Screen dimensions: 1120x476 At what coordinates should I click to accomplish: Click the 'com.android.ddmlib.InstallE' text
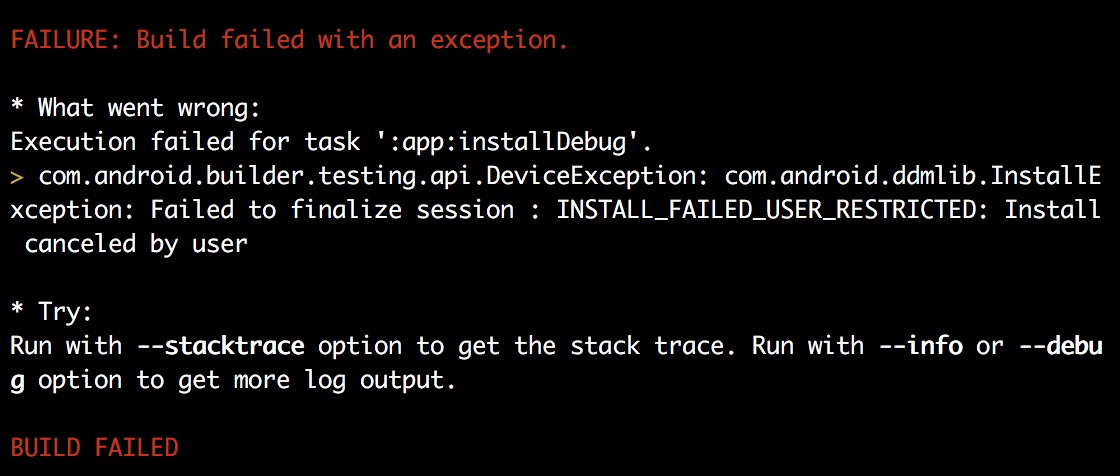912,176
